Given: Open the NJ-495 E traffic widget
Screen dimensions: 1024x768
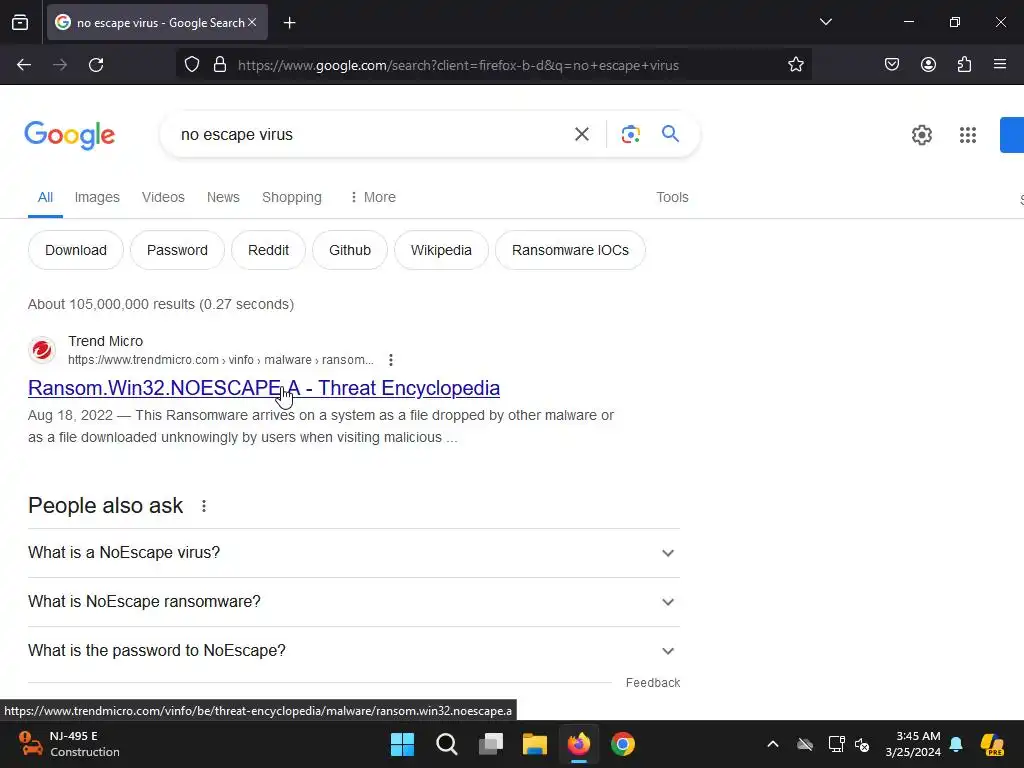Looking at the screenshot, I should click(69, 744).
